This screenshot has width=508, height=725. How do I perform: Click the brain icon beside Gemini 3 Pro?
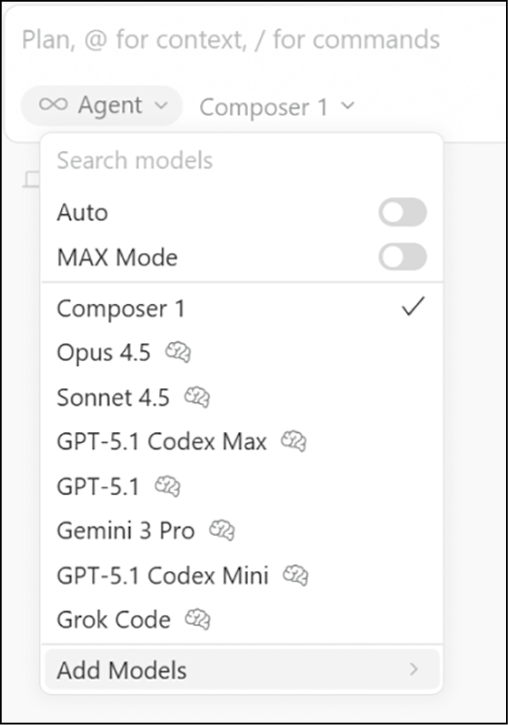point(222,530)
